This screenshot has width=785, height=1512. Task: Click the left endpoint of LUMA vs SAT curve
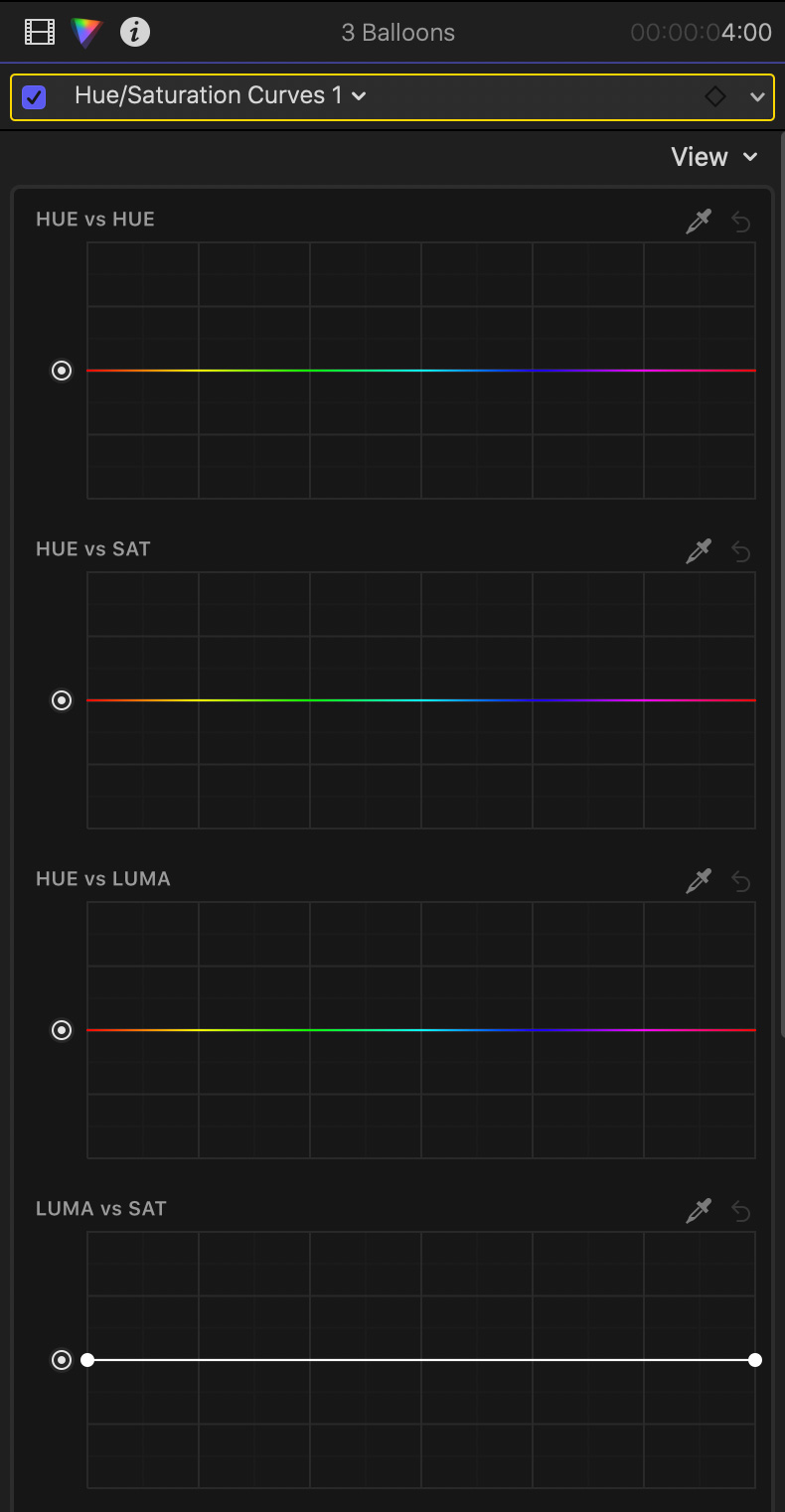[87, 1360]
